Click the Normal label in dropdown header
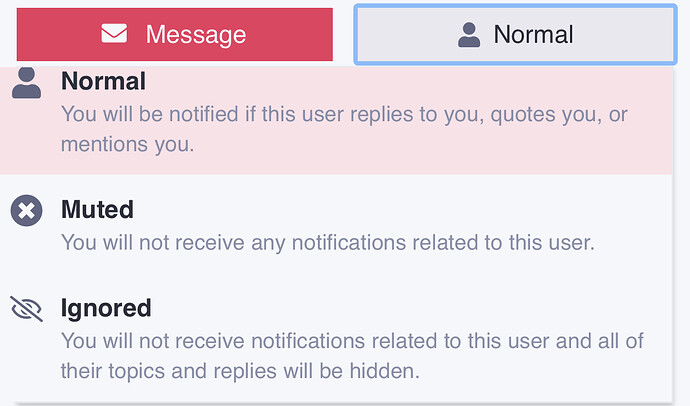The height and width of the screenshot is (406, 690). (x=533, y=34)
